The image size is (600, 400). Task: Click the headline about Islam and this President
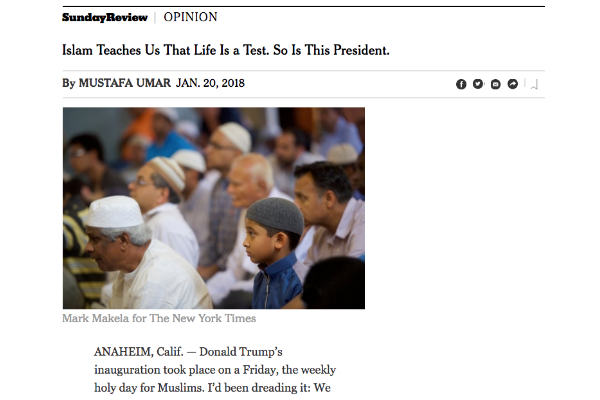(x=226, y=50)
